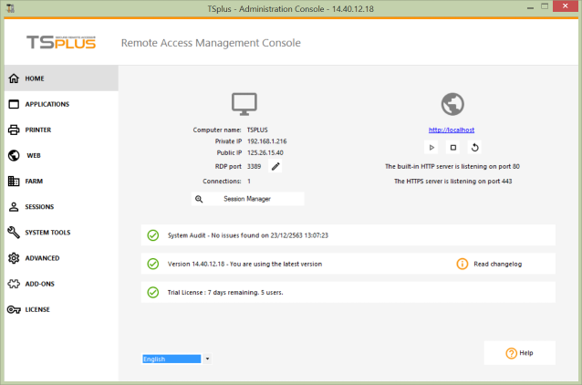Open System Audit no issues found row
Image resolution: width=582 pixels, height=385 pixels.
click(x=348, y=235)
